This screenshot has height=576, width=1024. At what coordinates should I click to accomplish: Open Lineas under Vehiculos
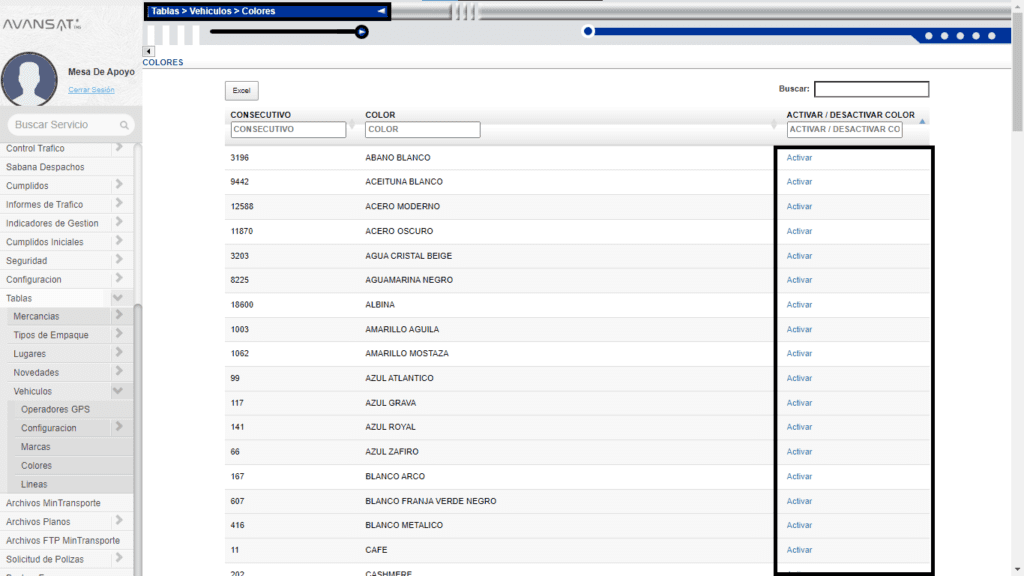point(34,484)
